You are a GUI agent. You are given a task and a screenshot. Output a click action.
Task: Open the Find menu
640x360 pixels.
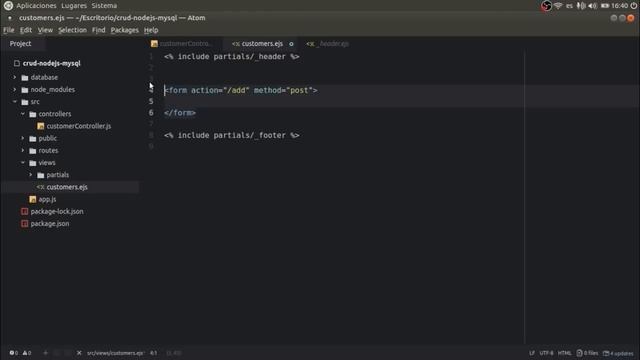(x=98, y=30)
